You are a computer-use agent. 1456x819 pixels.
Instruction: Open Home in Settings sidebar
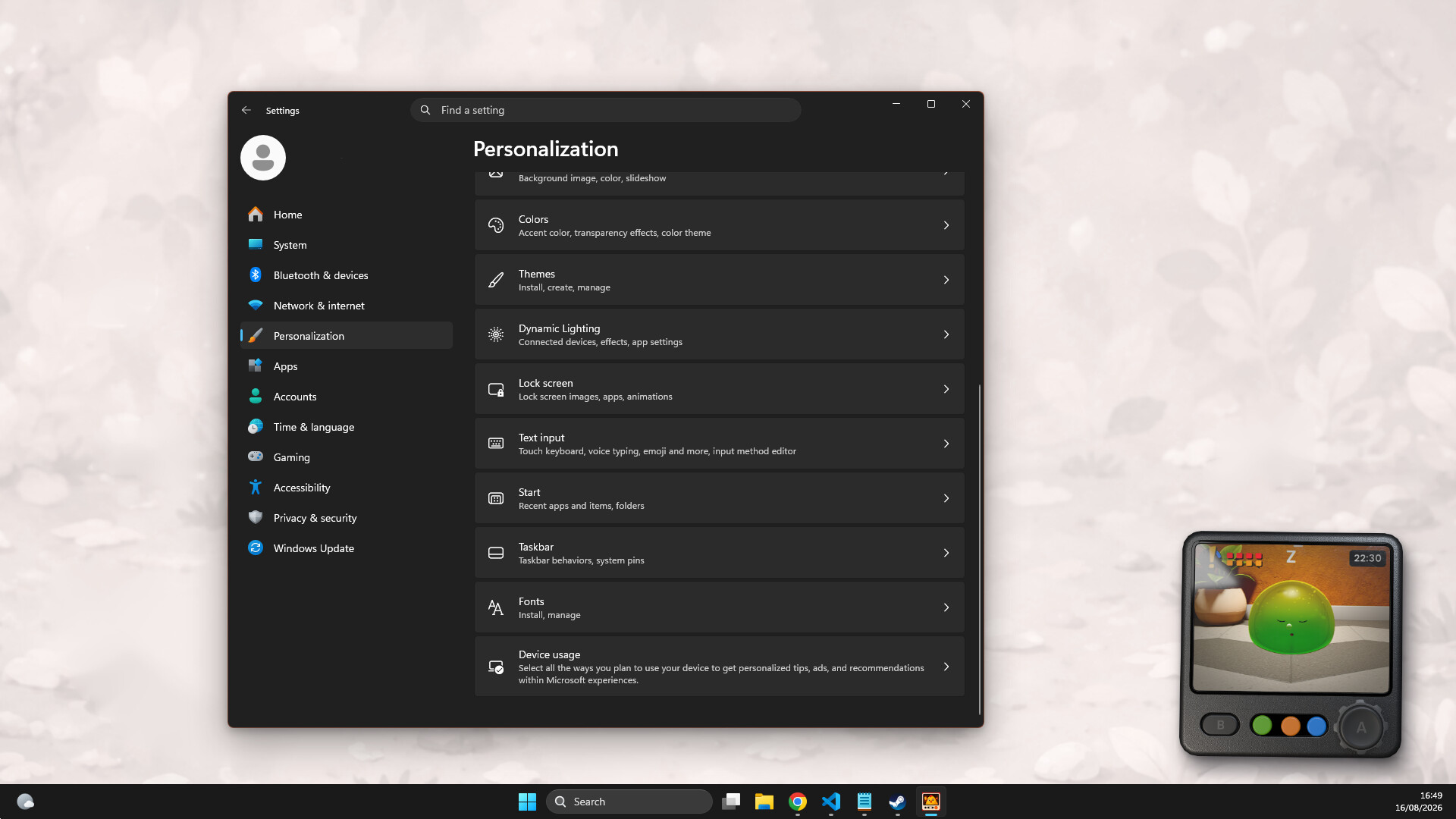coord(347,215)
